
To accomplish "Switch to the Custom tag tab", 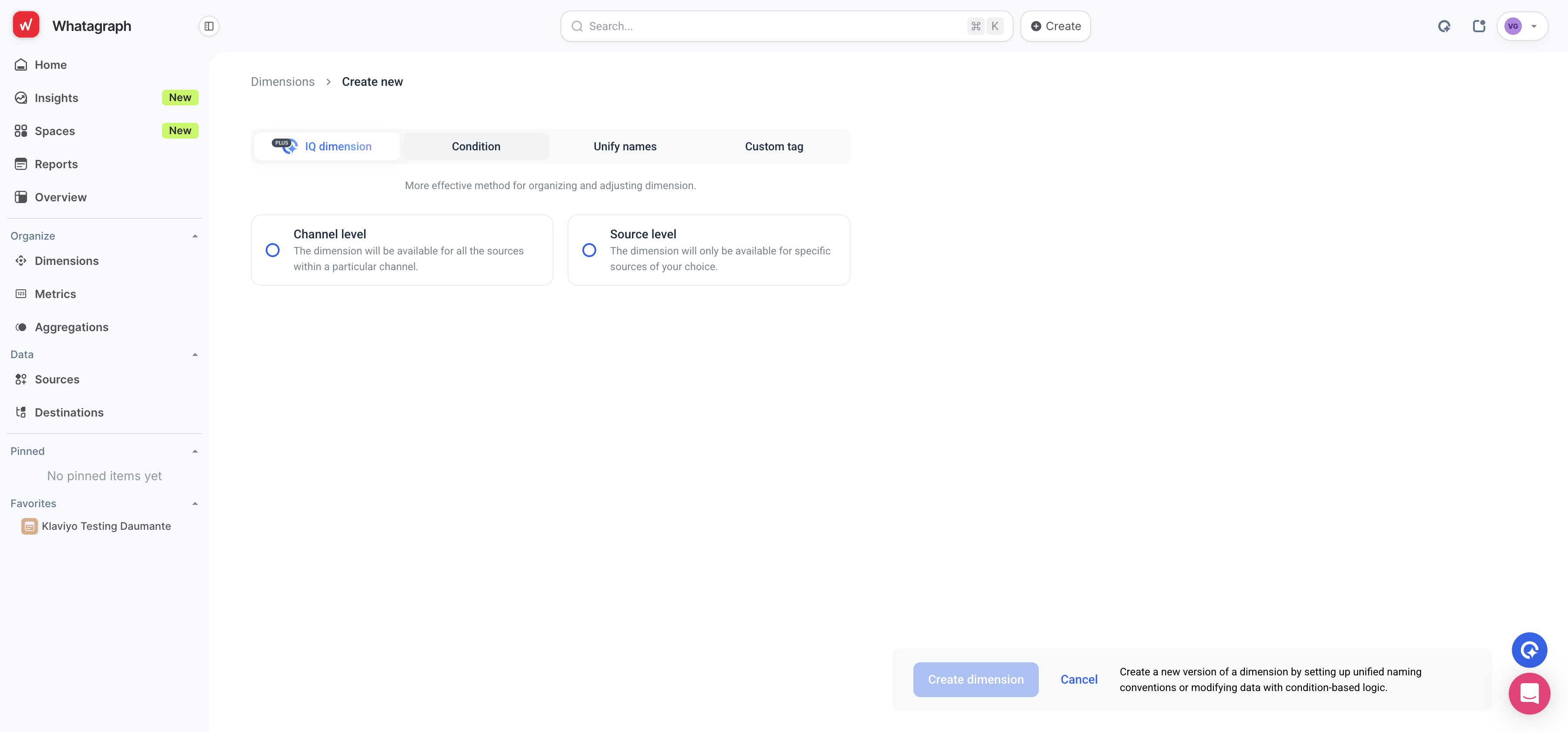I will [774, 146].
